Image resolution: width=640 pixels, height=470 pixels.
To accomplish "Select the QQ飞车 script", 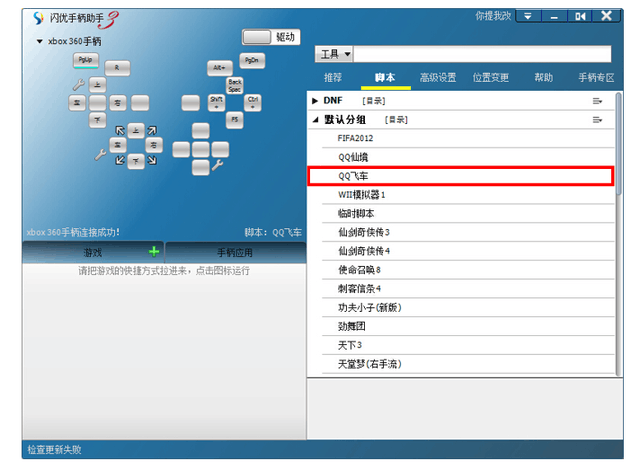I will (460, 176).
